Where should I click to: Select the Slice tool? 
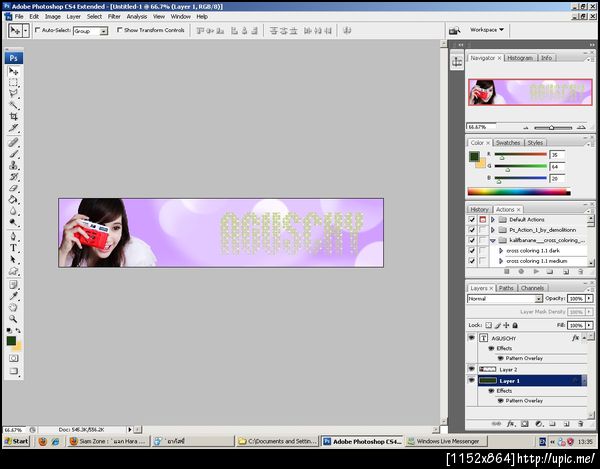click(13, 128)
